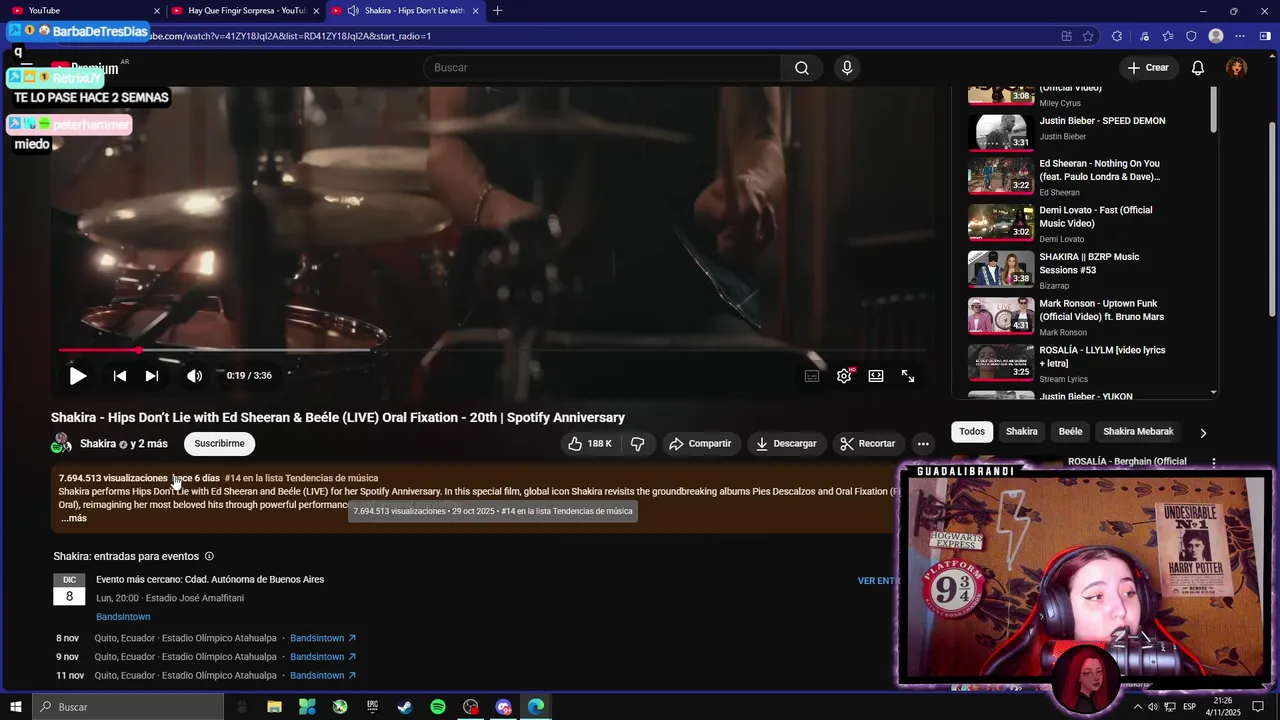Image resolution: width=1280 pixels, height=720 pixels.
Task: Open browser essentials shield icon
Action: coord(1191,36)
